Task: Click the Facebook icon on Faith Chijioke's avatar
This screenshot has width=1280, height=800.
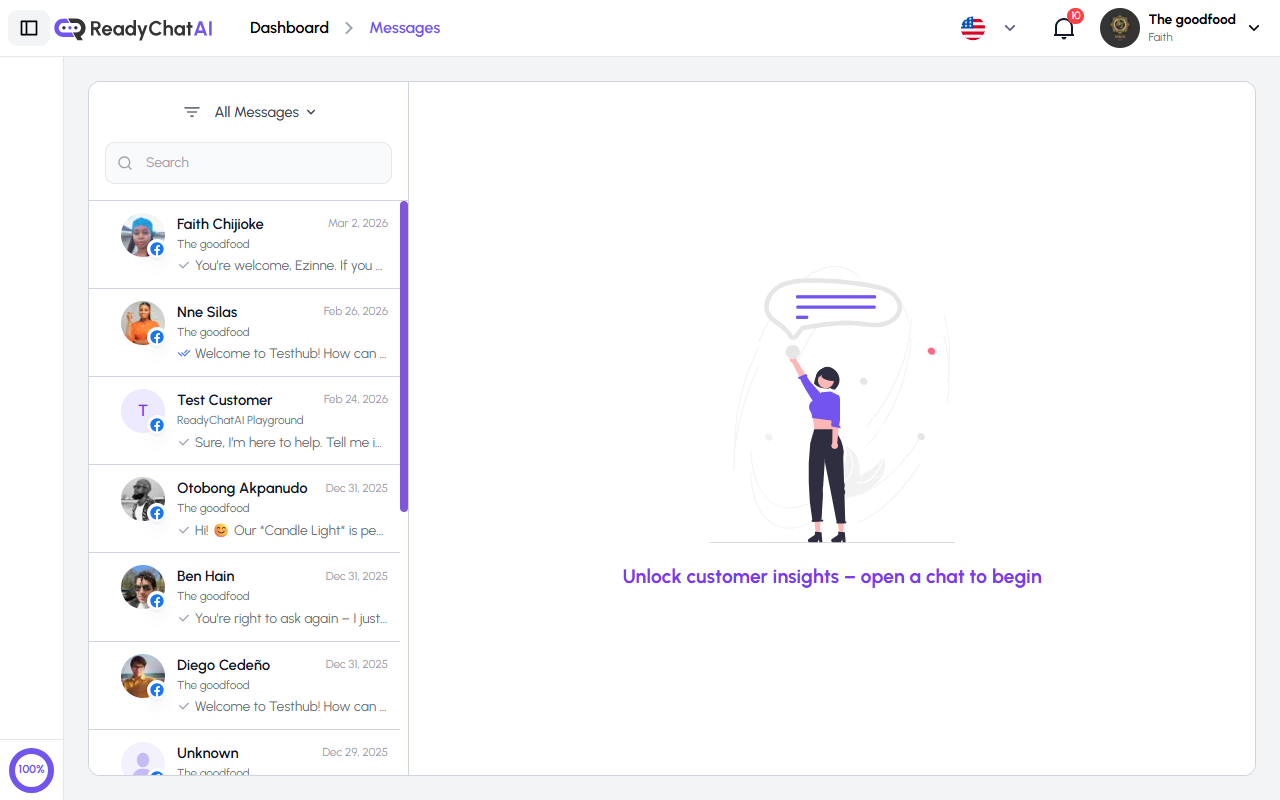Action: (x=157, y=249)
